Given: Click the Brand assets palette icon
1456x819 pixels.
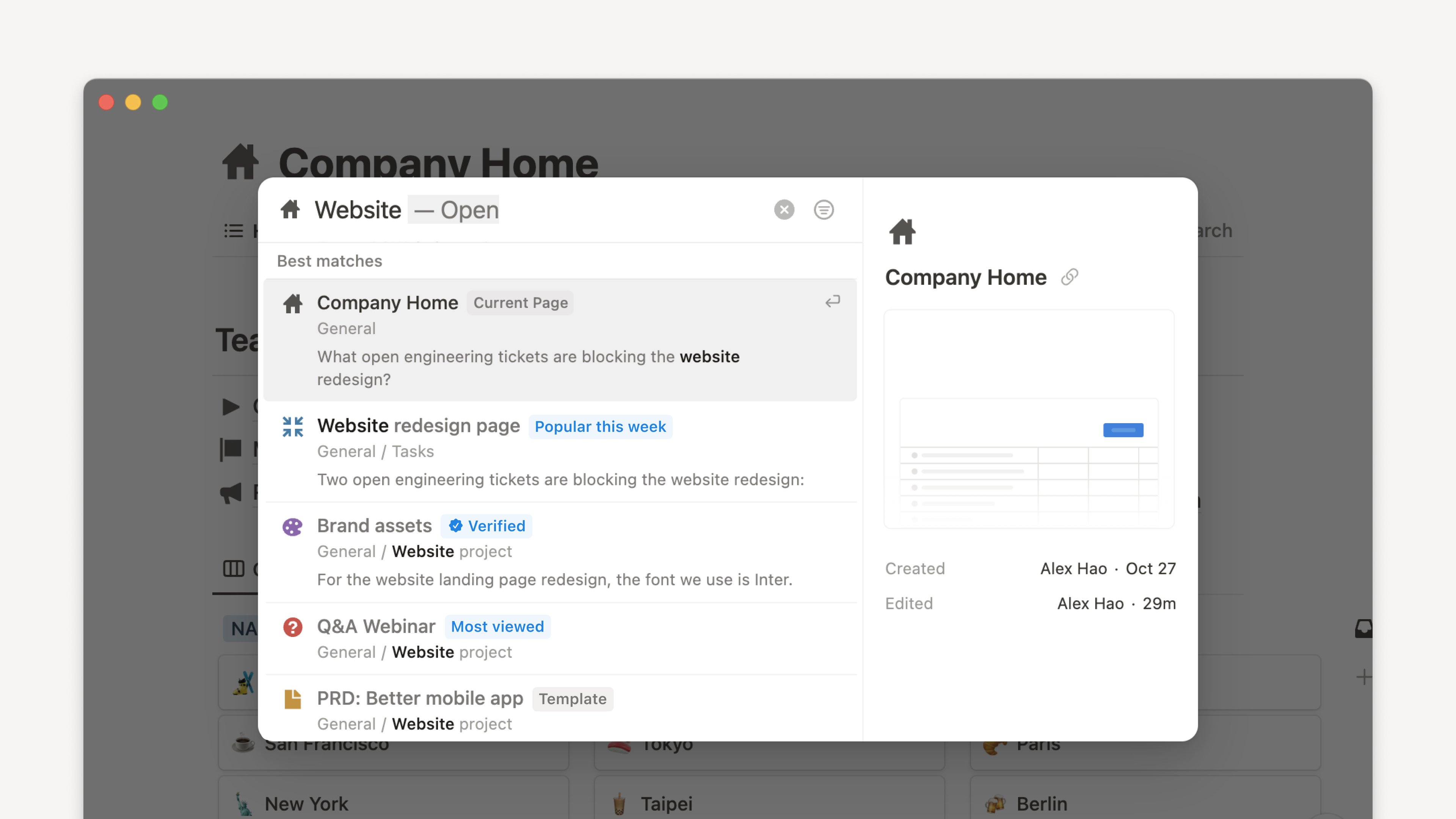Looking at the screenshot, I should tap(293, 527).
